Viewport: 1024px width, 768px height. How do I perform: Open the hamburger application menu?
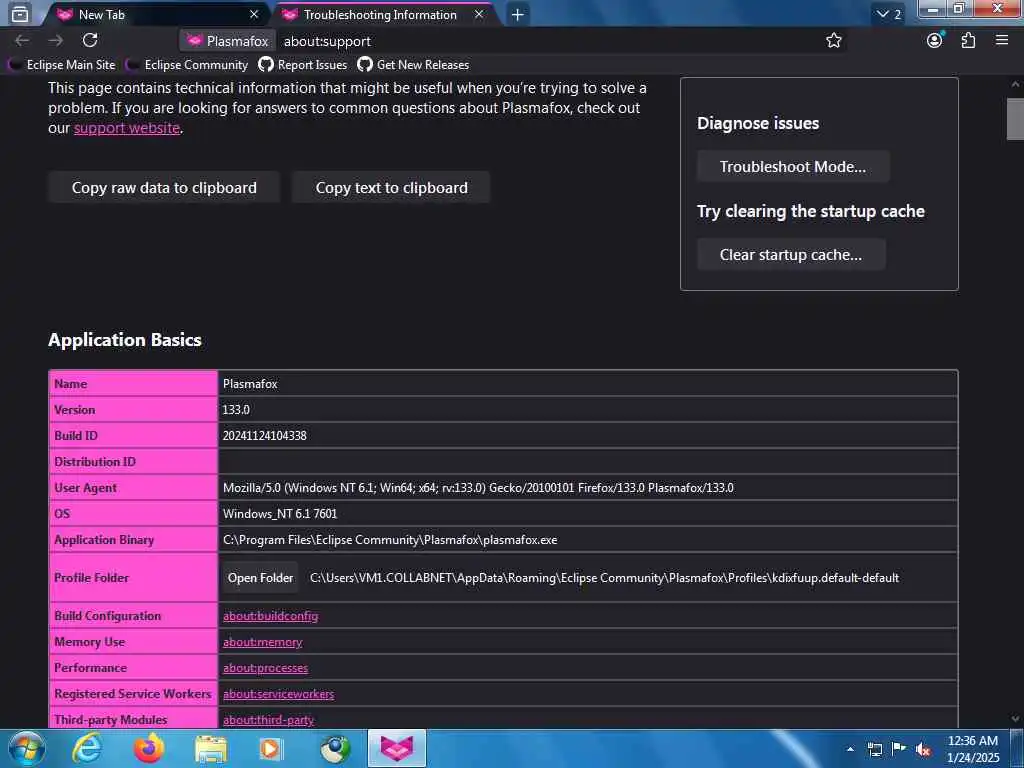coord(1002,40)
